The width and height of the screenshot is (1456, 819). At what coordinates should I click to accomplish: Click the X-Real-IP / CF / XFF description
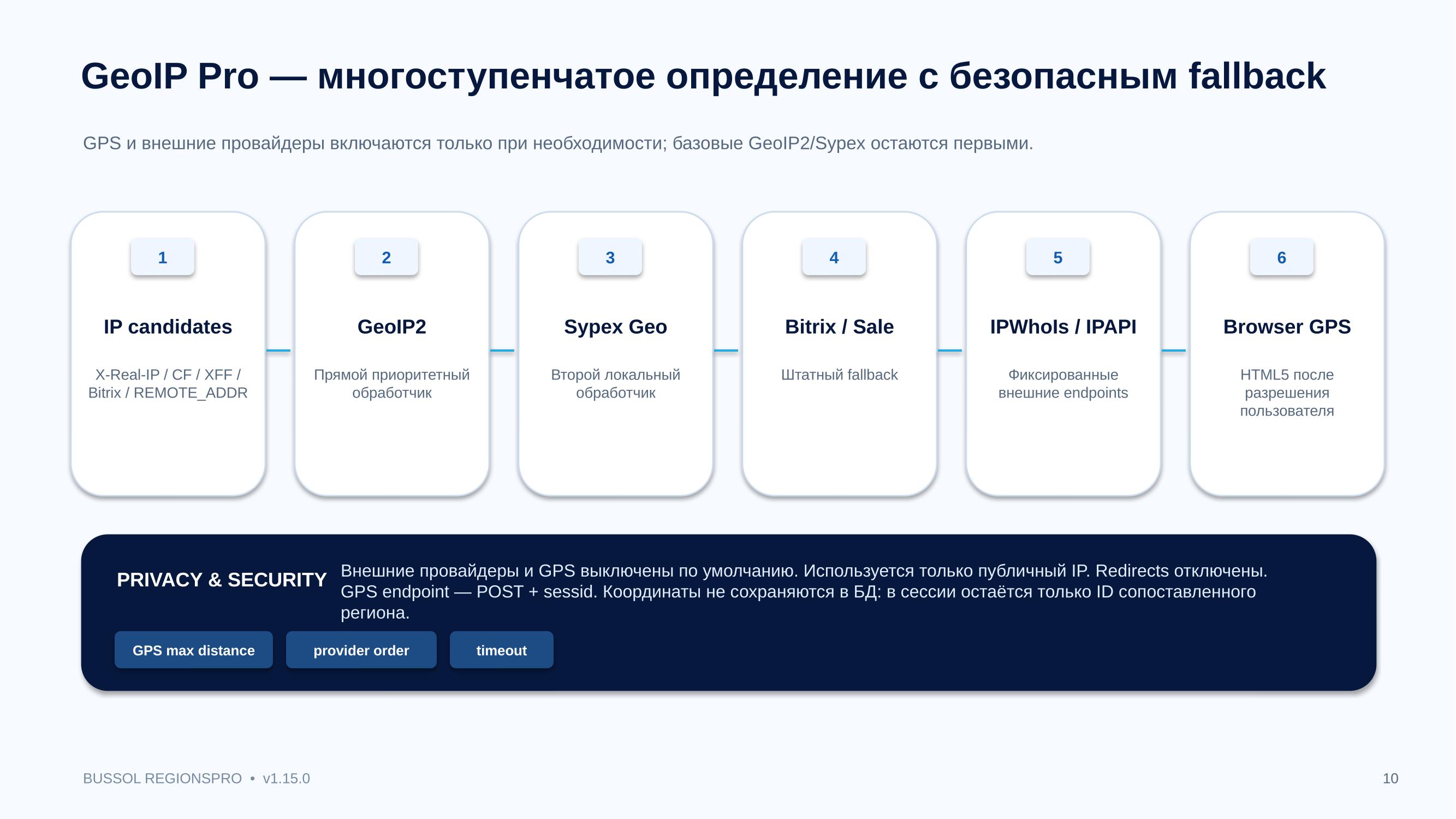(168, 384)
